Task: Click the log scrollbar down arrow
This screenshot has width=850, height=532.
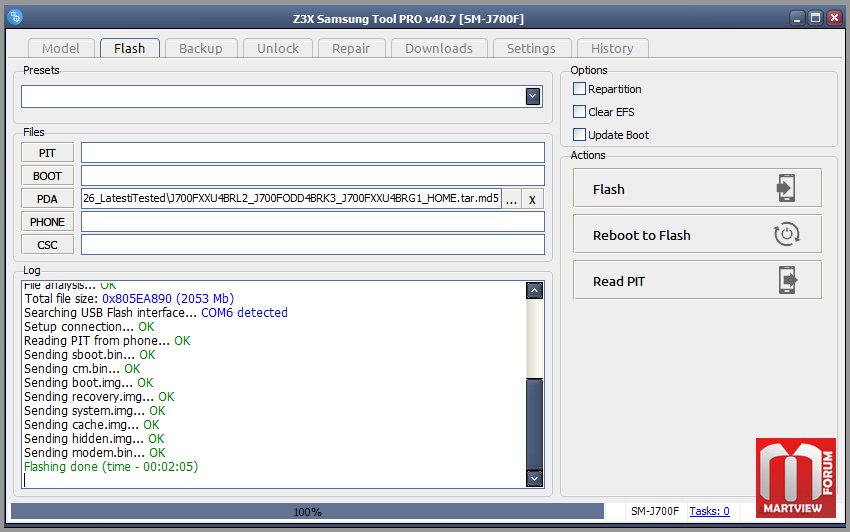Action: [x=535, y=478]
